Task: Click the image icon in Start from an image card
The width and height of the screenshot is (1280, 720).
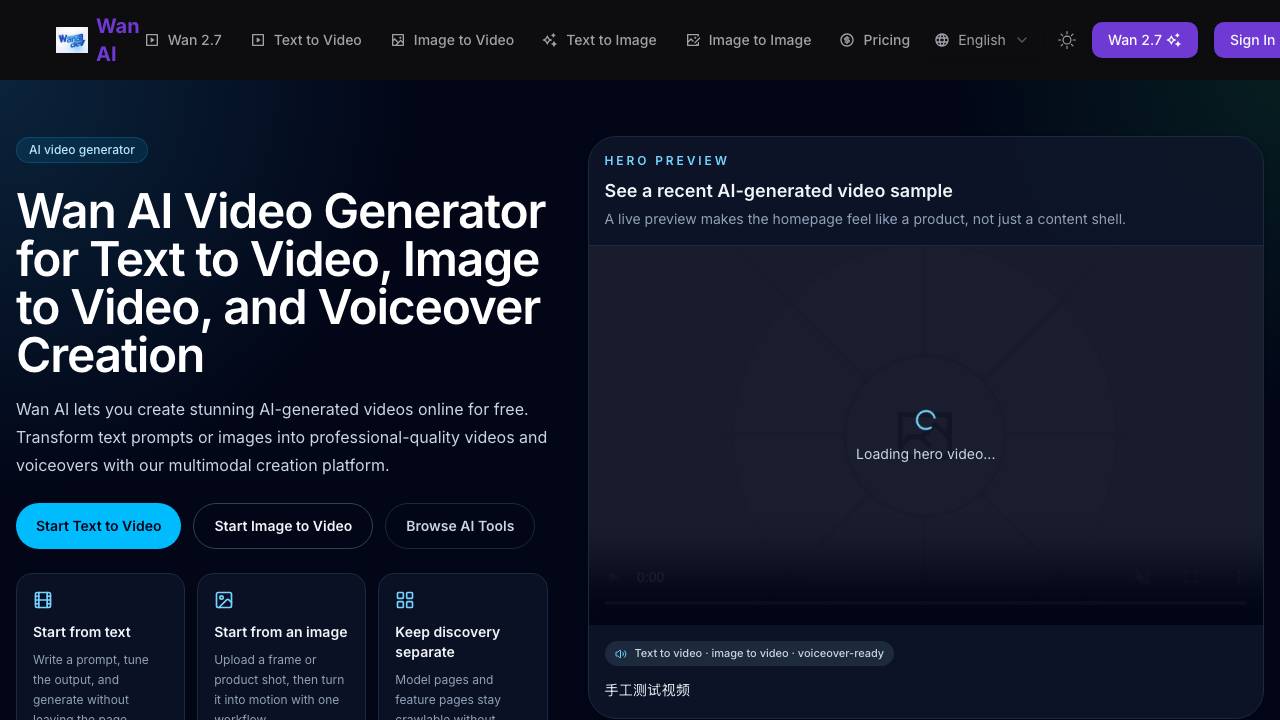Action: (224, 600)
